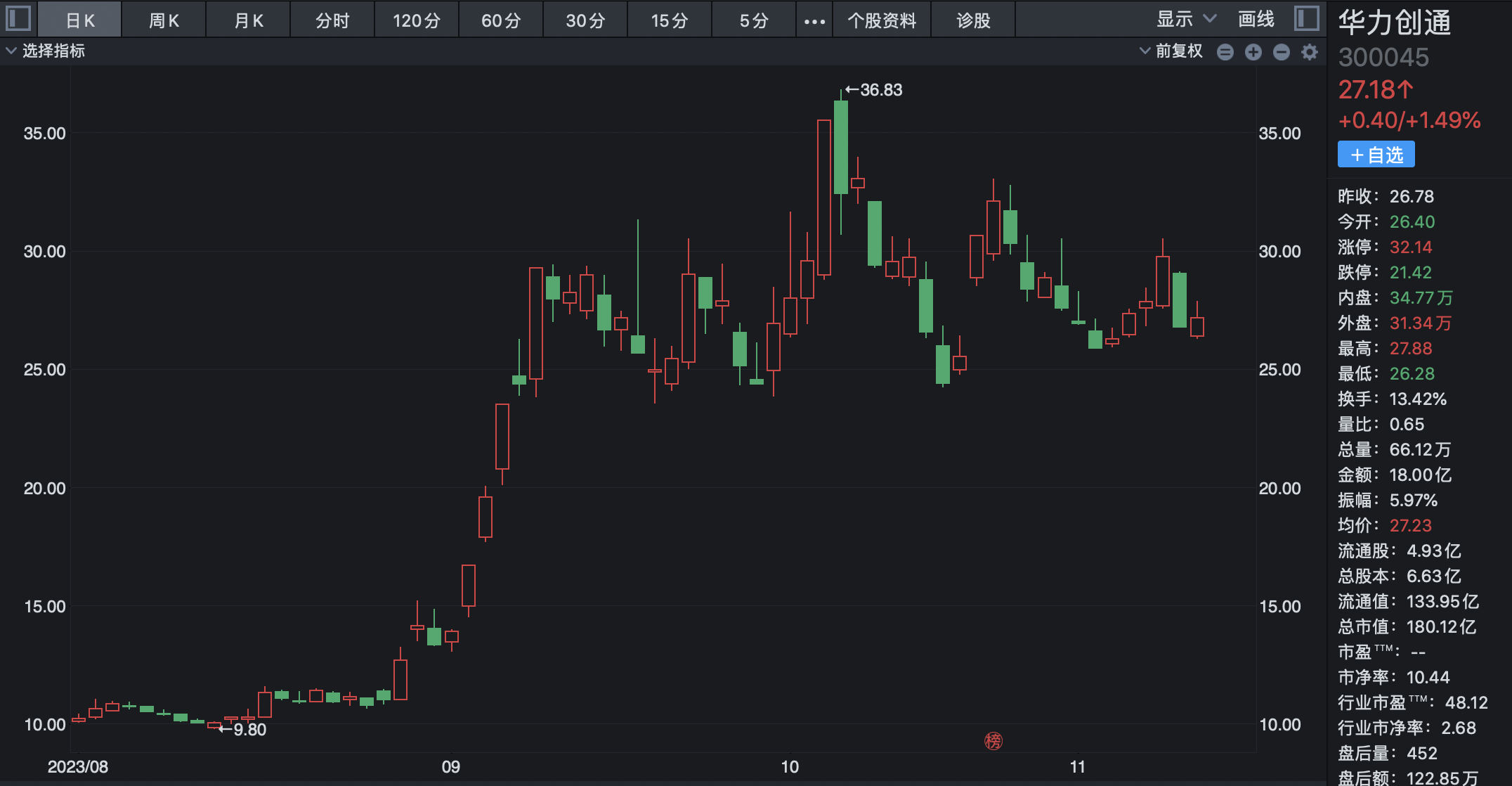This screenshot has height=786, width=1512.
Task: Toggle the left sidebar panel icon
Action: tap(18, 18)
